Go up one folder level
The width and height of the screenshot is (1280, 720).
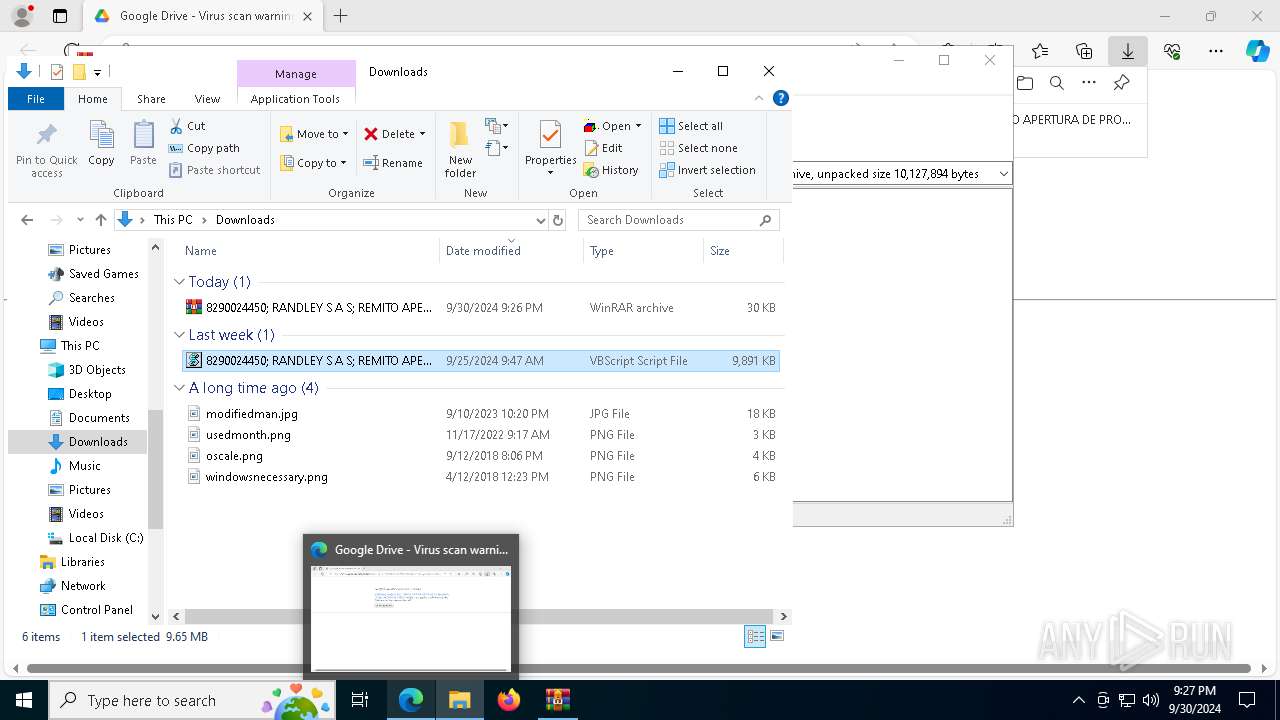tap(100, 220)
